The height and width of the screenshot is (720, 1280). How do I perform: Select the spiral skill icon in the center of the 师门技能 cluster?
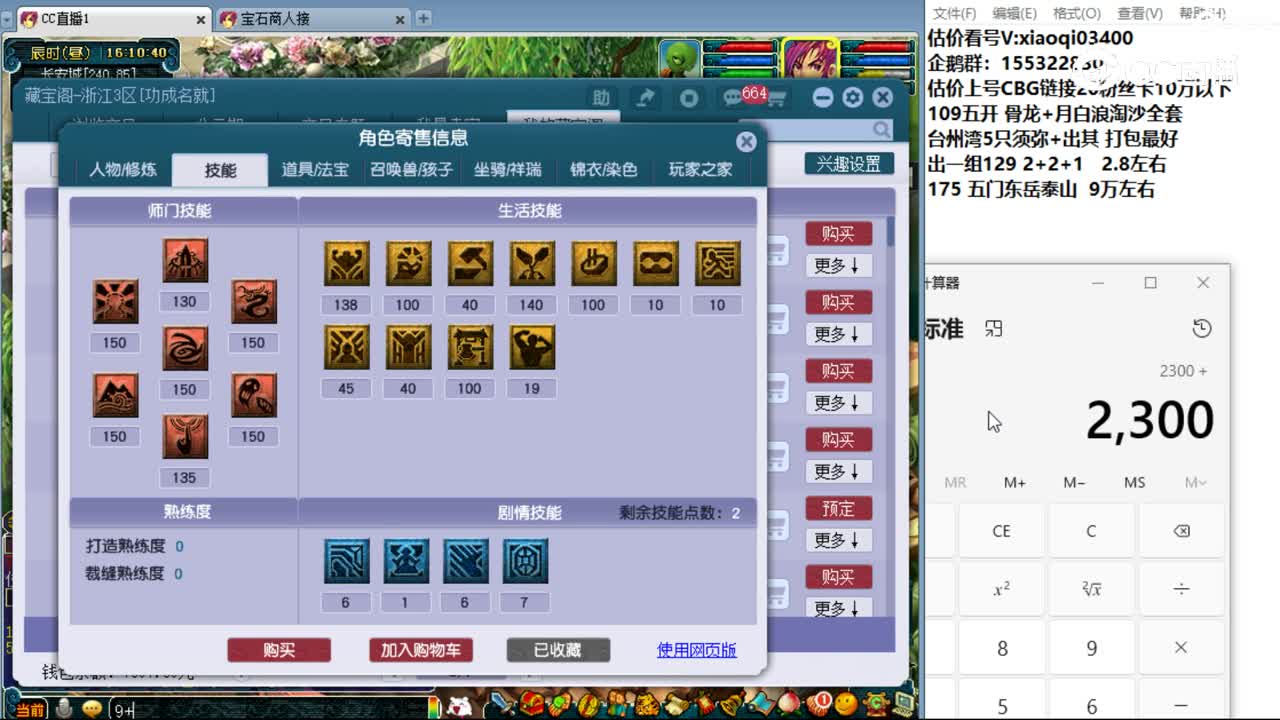pos(185,348)
